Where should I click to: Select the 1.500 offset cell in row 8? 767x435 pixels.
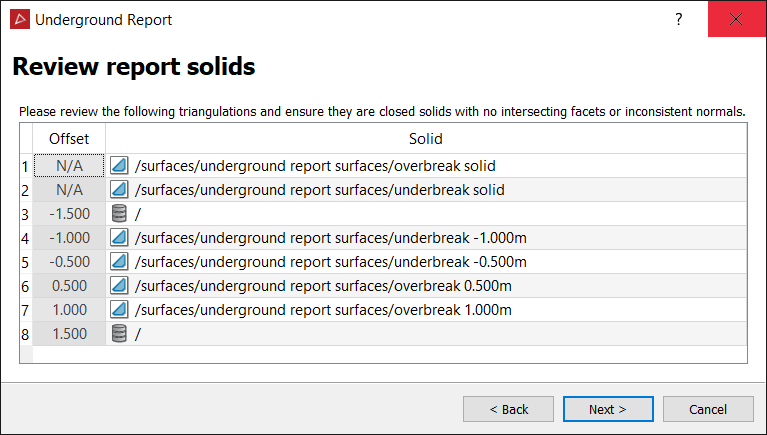click(x=69, y=334)
